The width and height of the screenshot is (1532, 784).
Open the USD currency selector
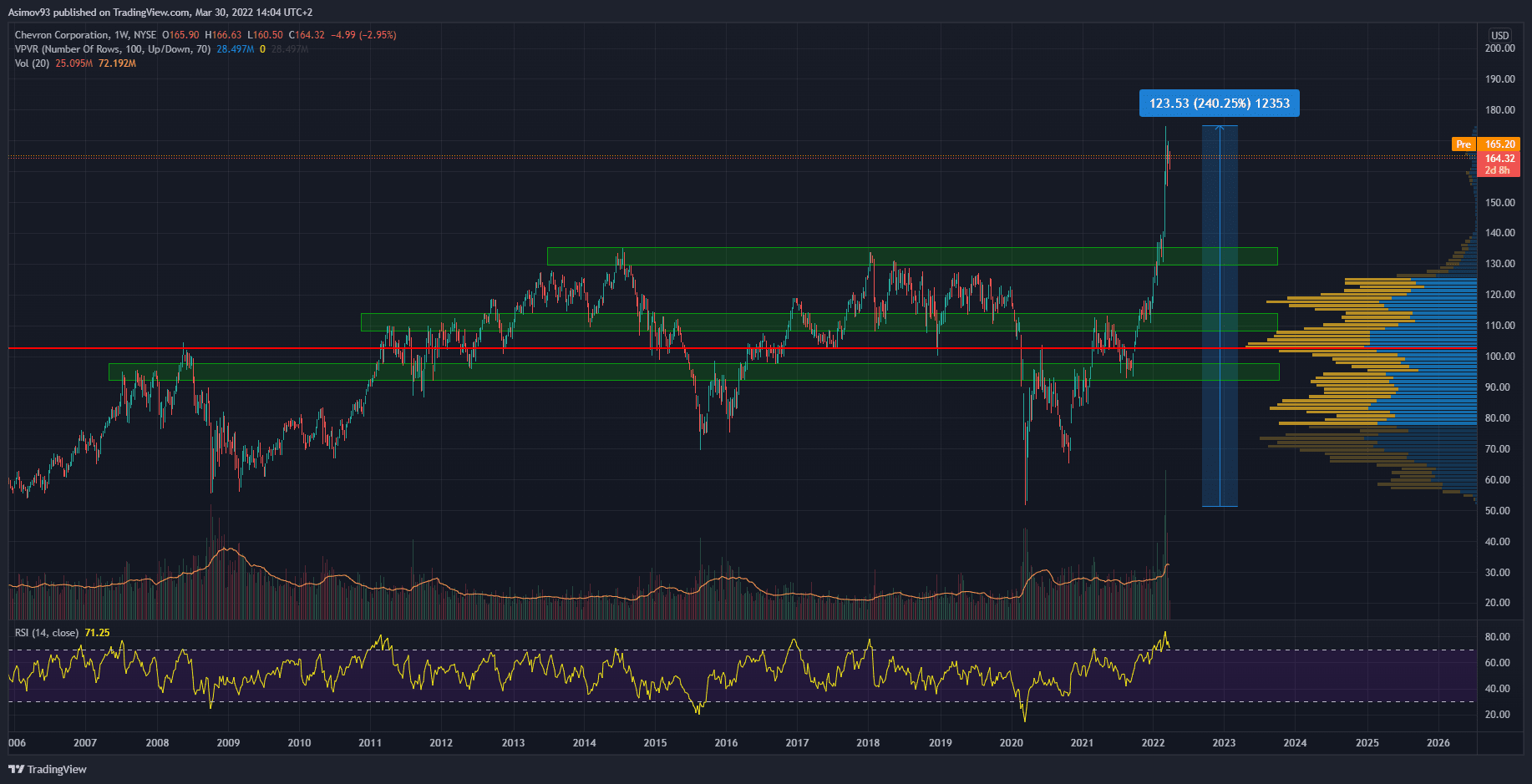1499,35
